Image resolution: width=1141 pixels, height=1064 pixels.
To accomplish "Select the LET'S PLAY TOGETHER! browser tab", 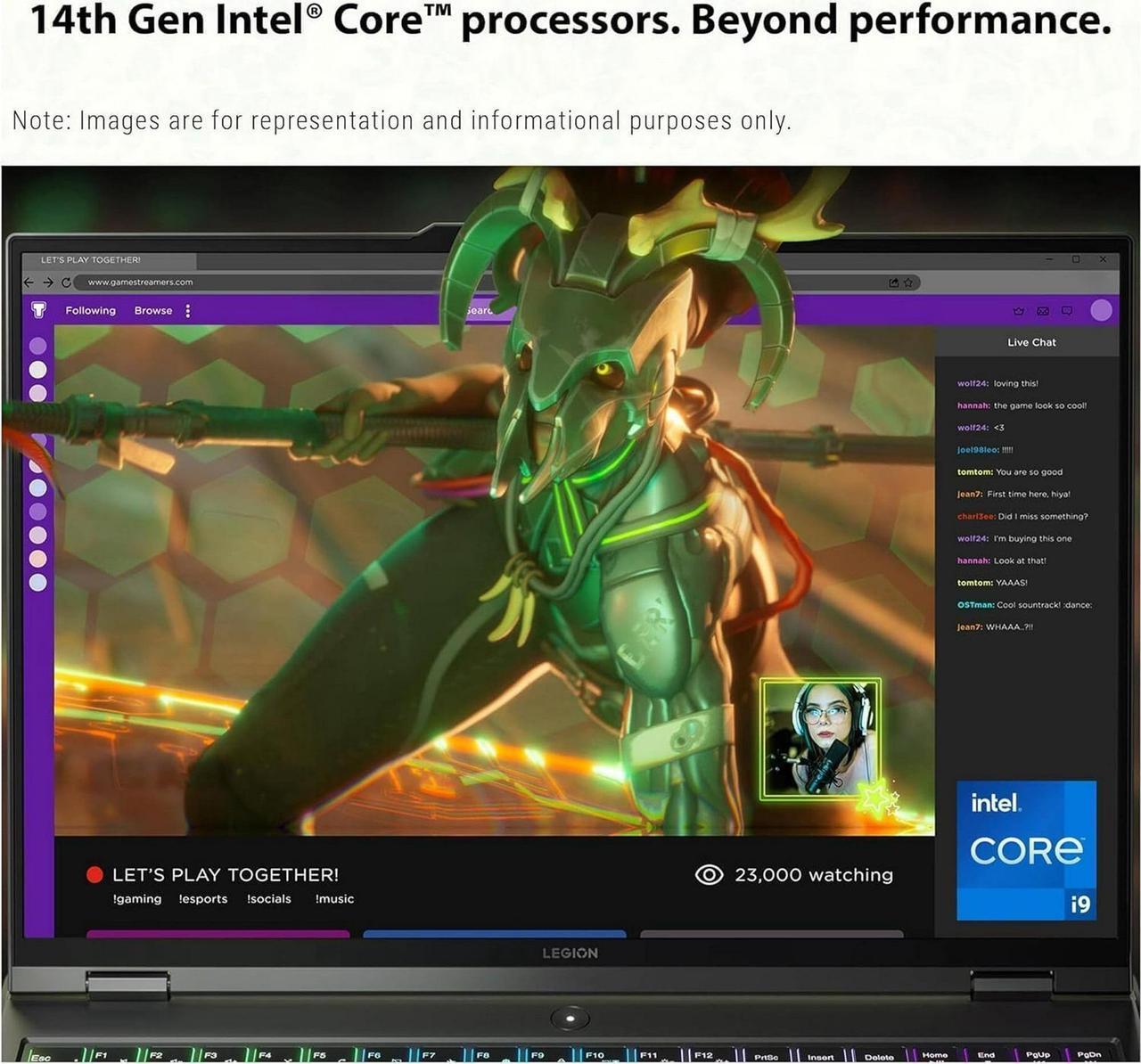I will point(109,260).
